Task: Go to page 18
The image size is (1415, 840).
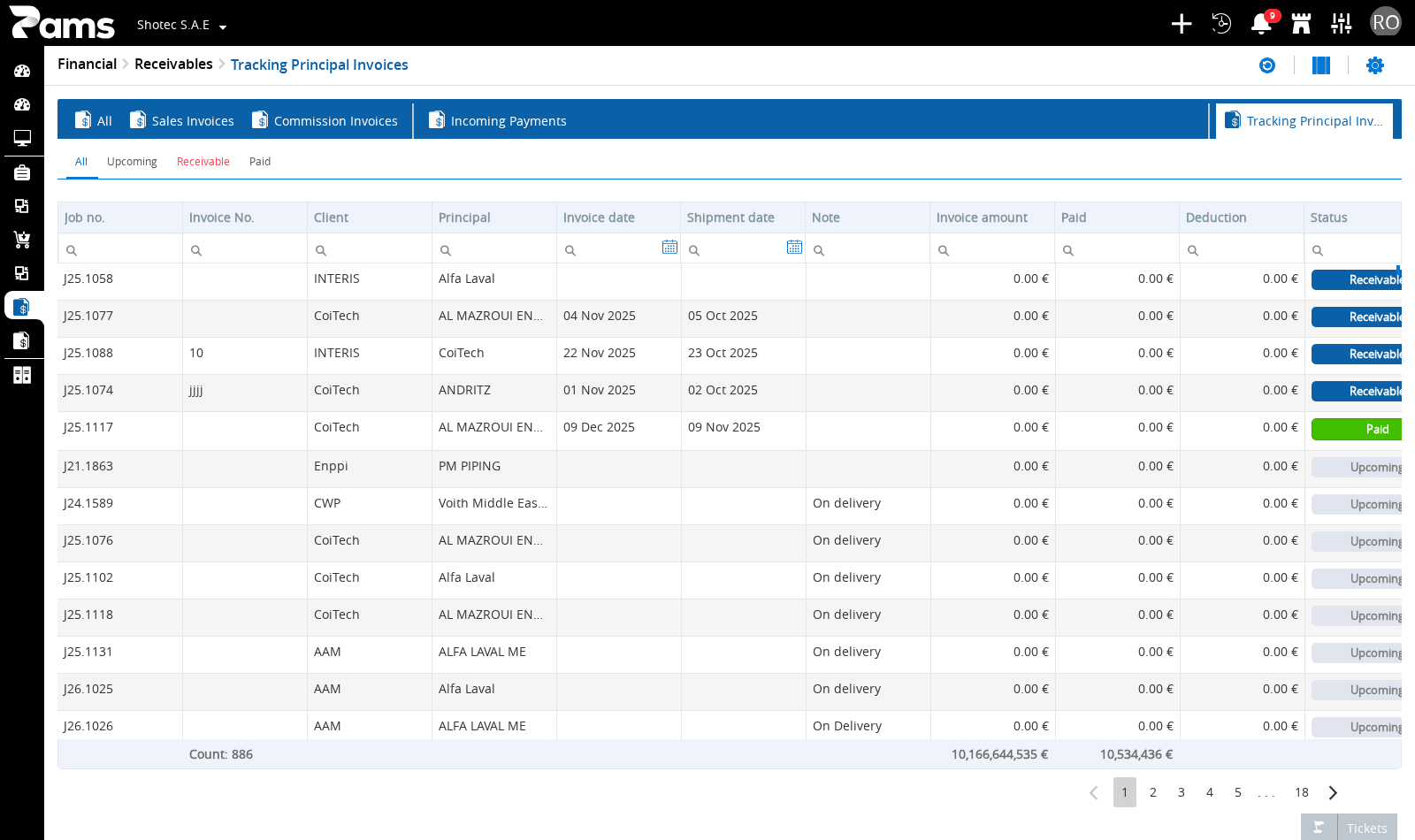Action: (x=1302, y=792)
